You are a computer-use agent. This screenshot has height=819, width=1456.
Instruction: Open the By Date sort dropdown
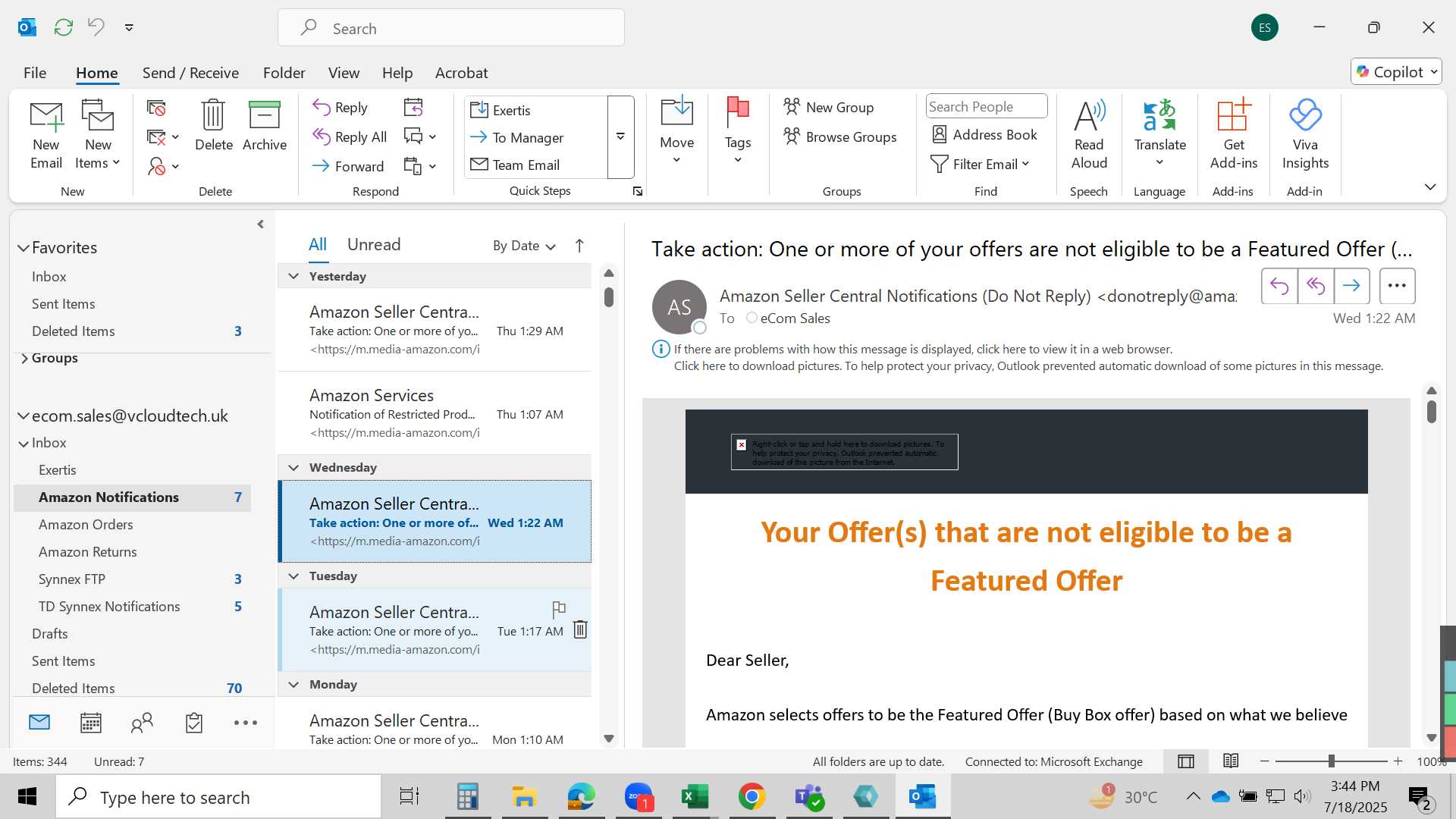pyautogui.click(x=524, y=246)
